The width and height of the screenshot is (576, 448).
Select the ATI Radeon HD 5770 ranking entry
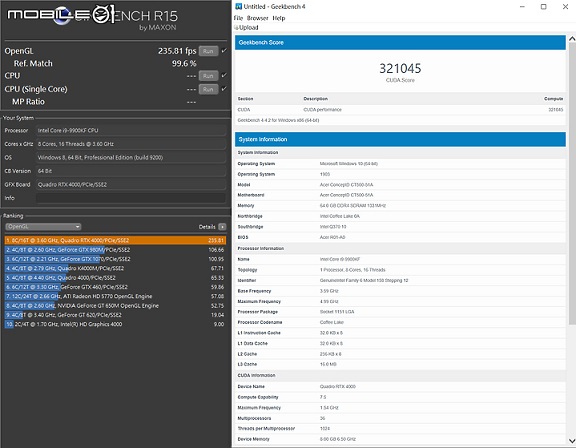click(115, 296)
